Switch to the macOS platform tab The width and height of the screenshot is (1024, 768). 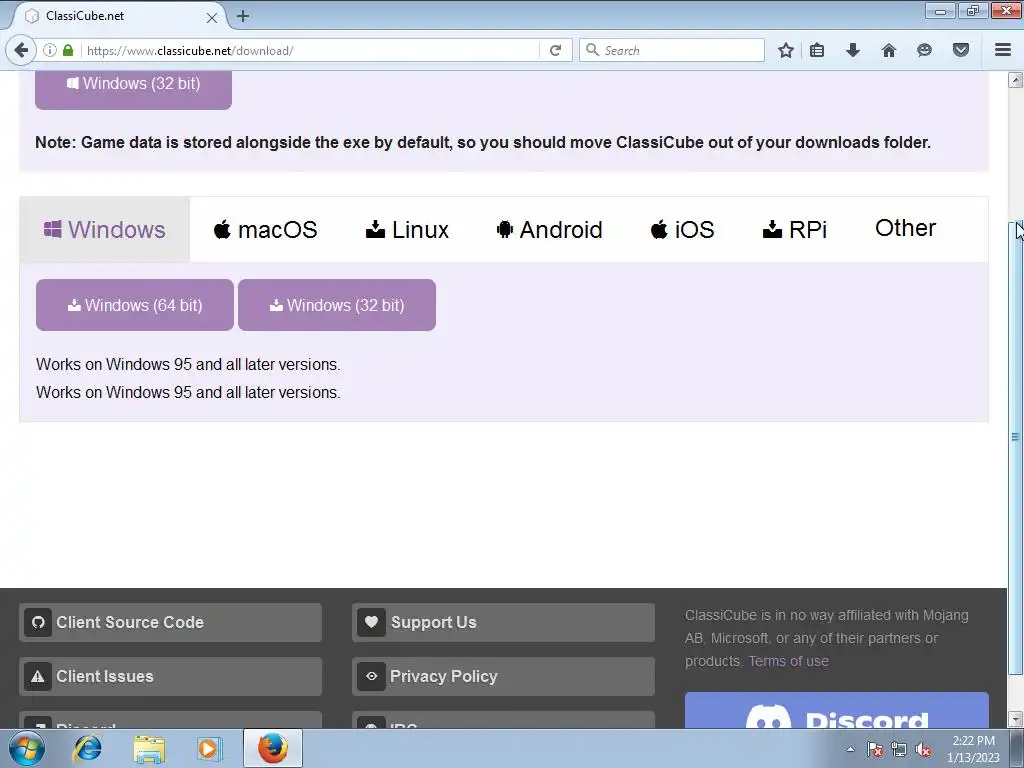tap(265, 230)
